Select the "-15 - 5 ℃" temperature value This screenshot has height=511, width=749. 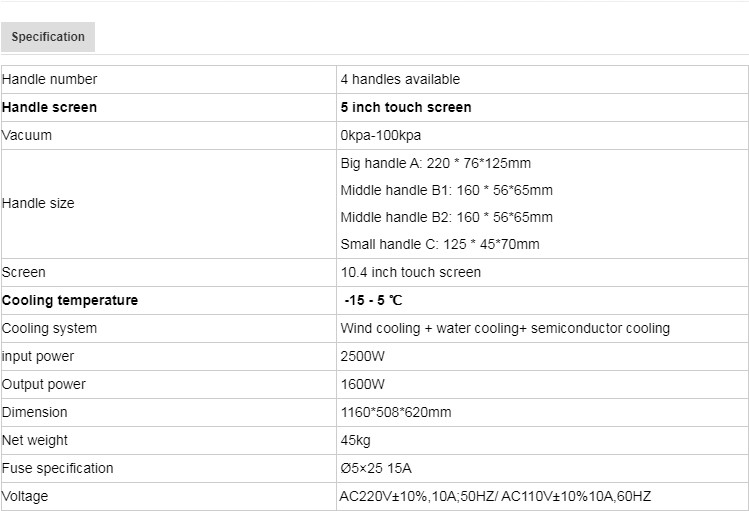pos(374,300)
